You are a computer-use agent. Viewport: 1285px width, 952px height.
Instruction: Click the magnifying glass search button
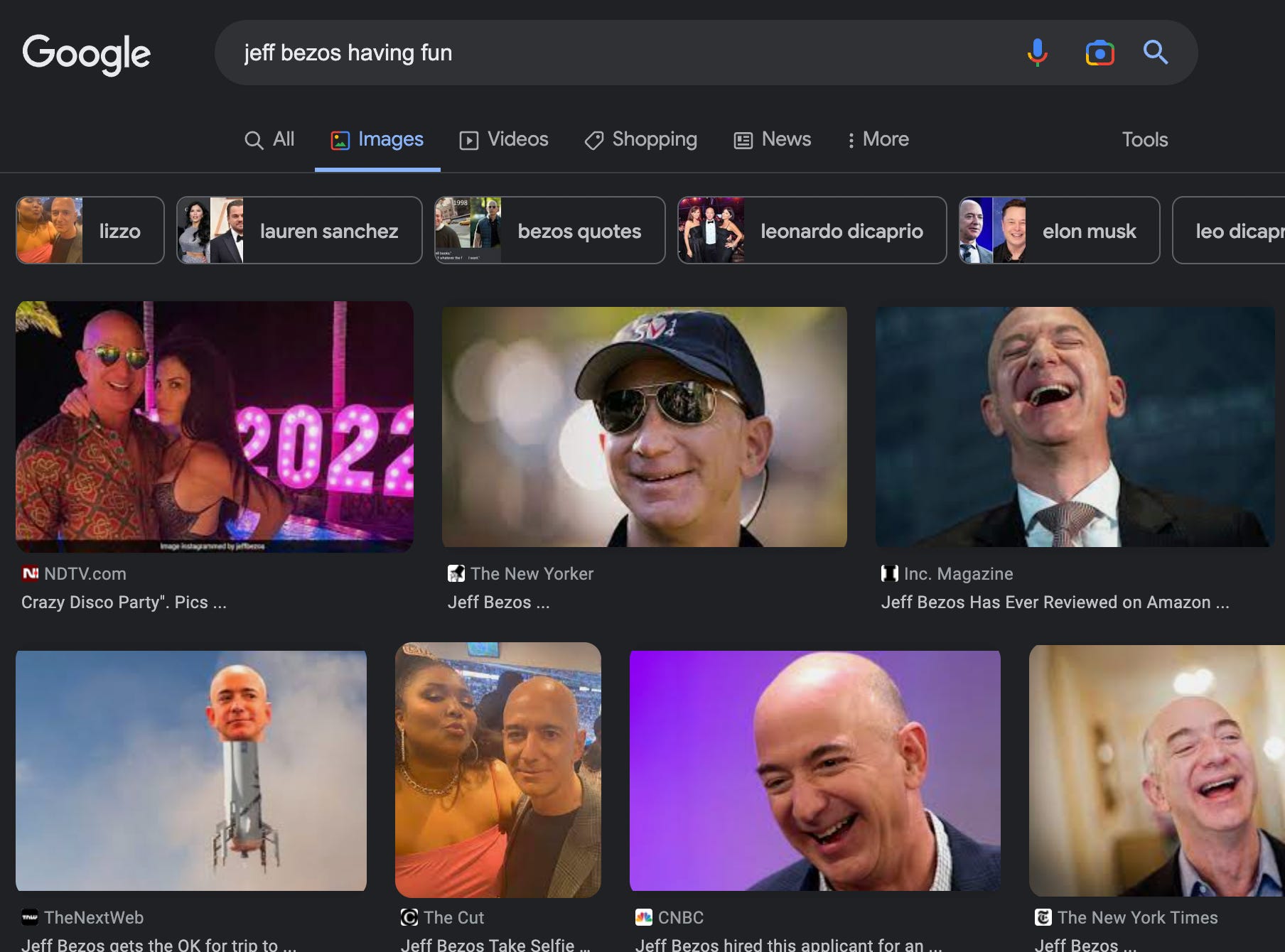1156,53
